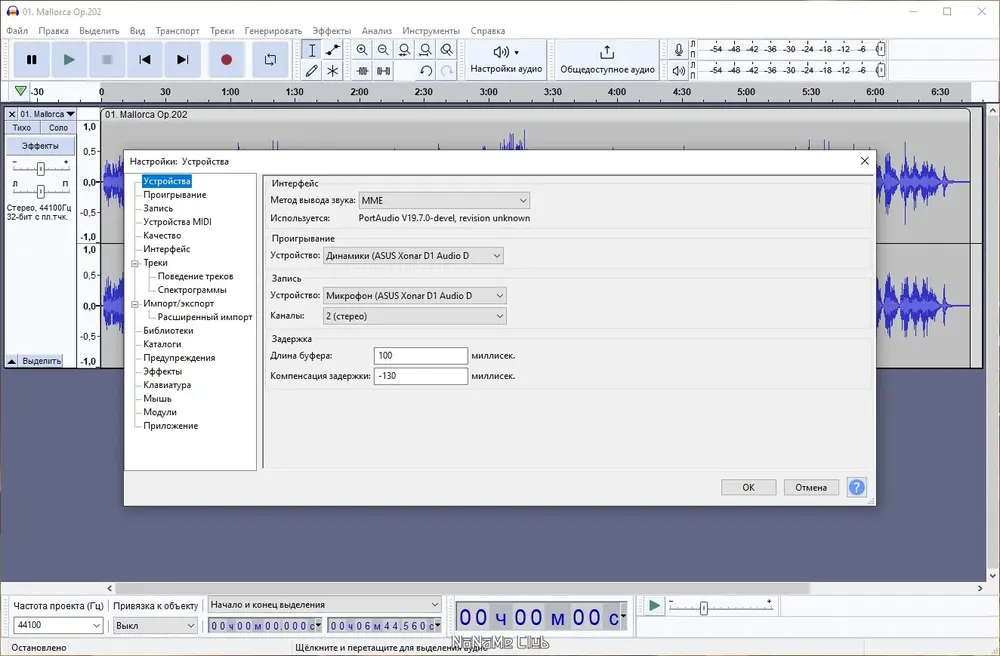The height and width of the screenshot is (656, 1000).
Task: Collapse the Треки tree node expander
Action: (x=135, y=263)
